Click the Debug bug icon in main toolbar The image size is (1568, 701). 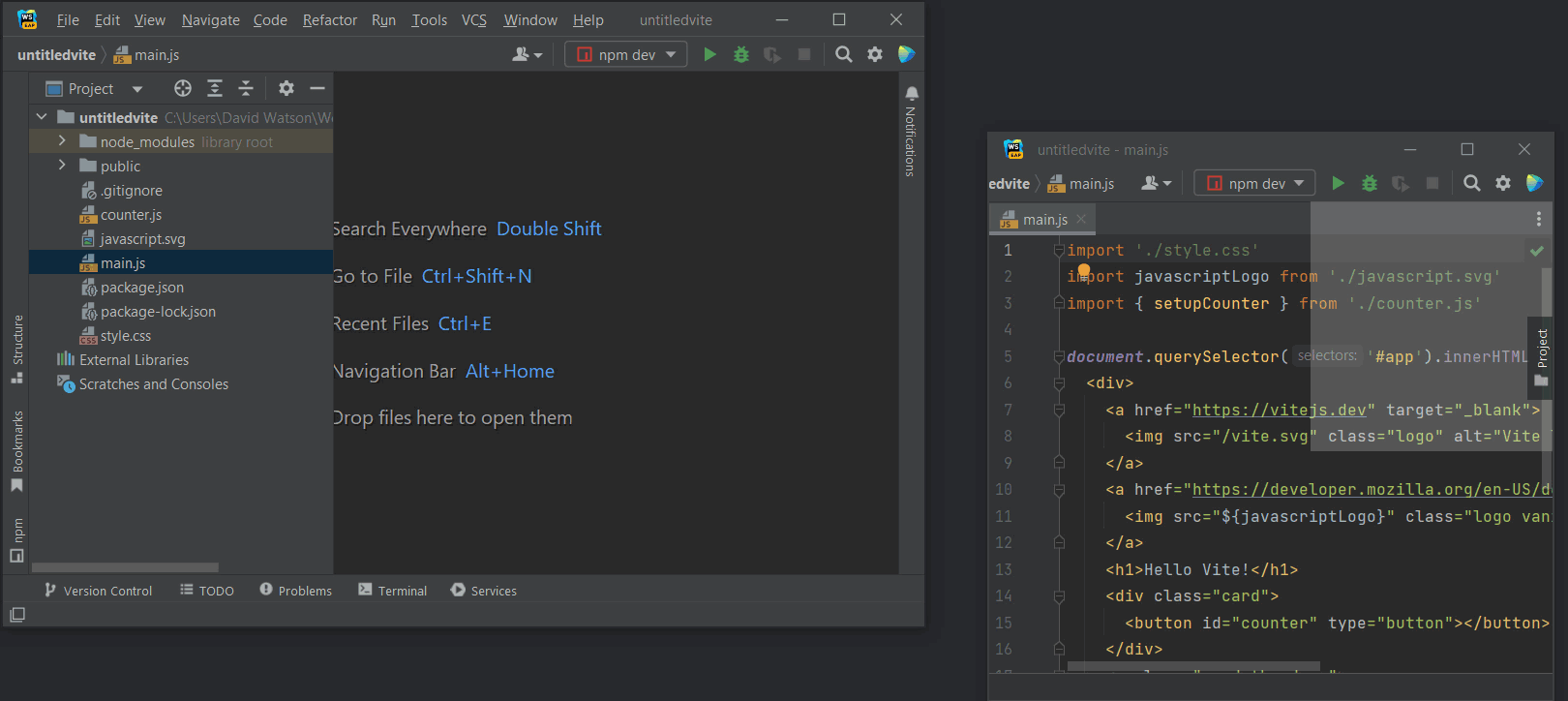741,55
